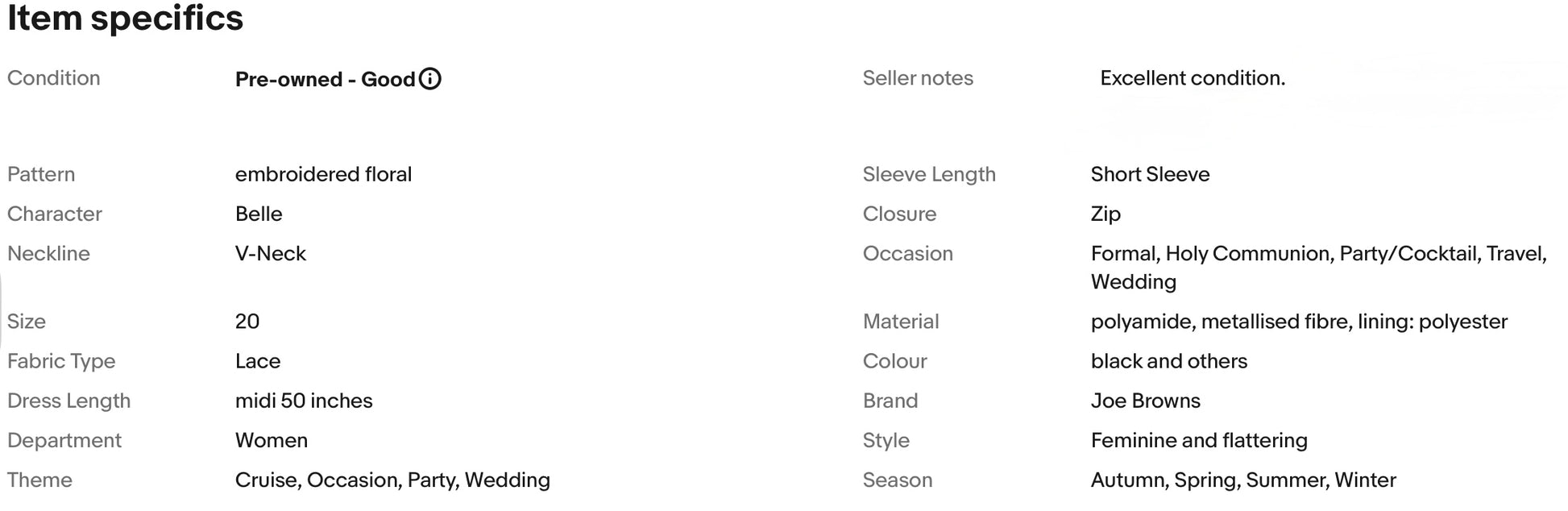Click the condition info icon
The width and height of the screenshot is (1568, 511).
click(x=430, y=79)
